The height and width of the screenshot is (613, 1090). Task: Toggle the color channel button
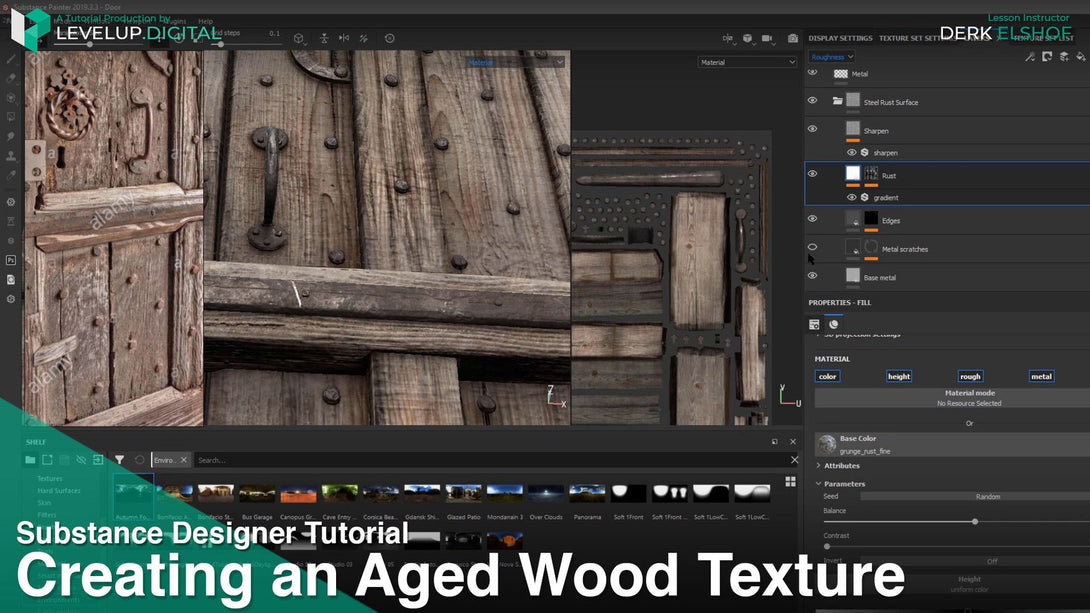click(x=827, y=376)
